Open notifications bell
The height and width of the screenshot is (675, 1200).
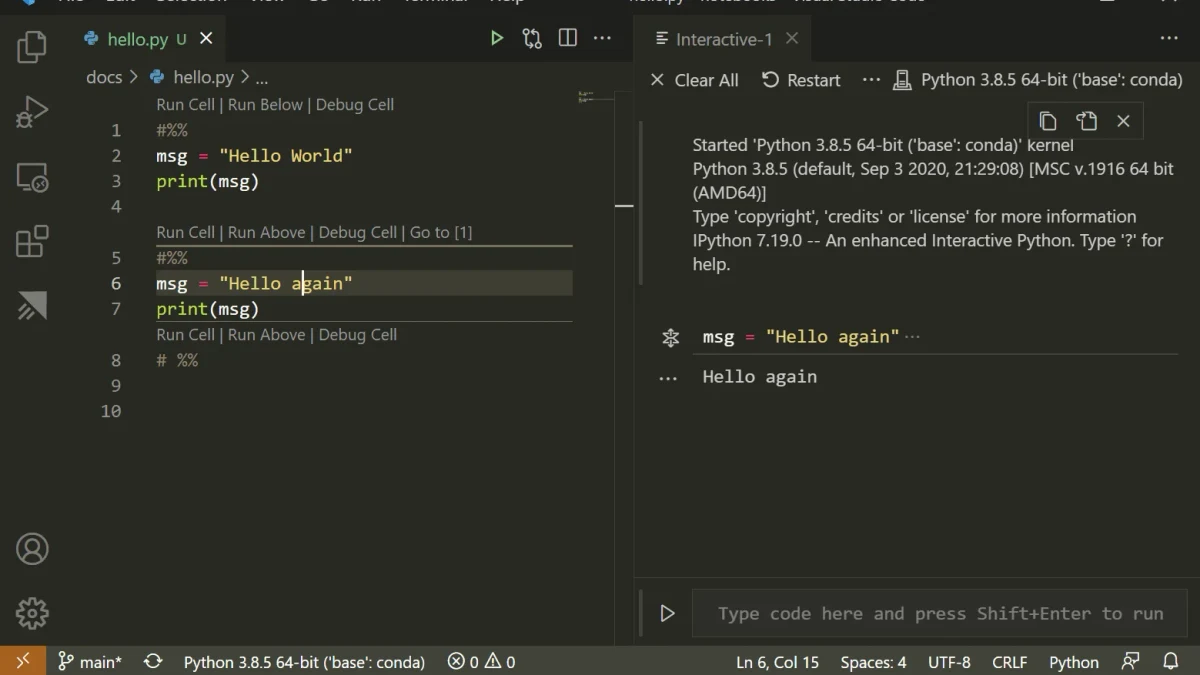(x=1170, y=661)
